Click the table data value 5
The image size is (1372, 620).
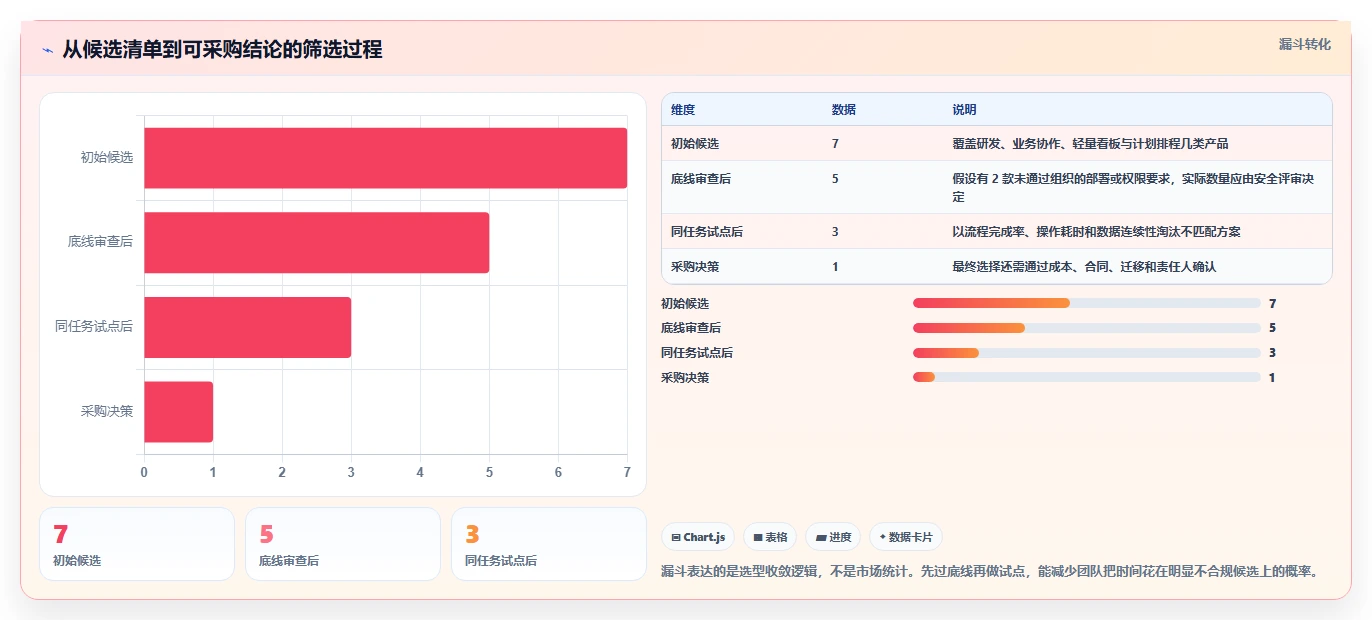click(x=835, y=179)
